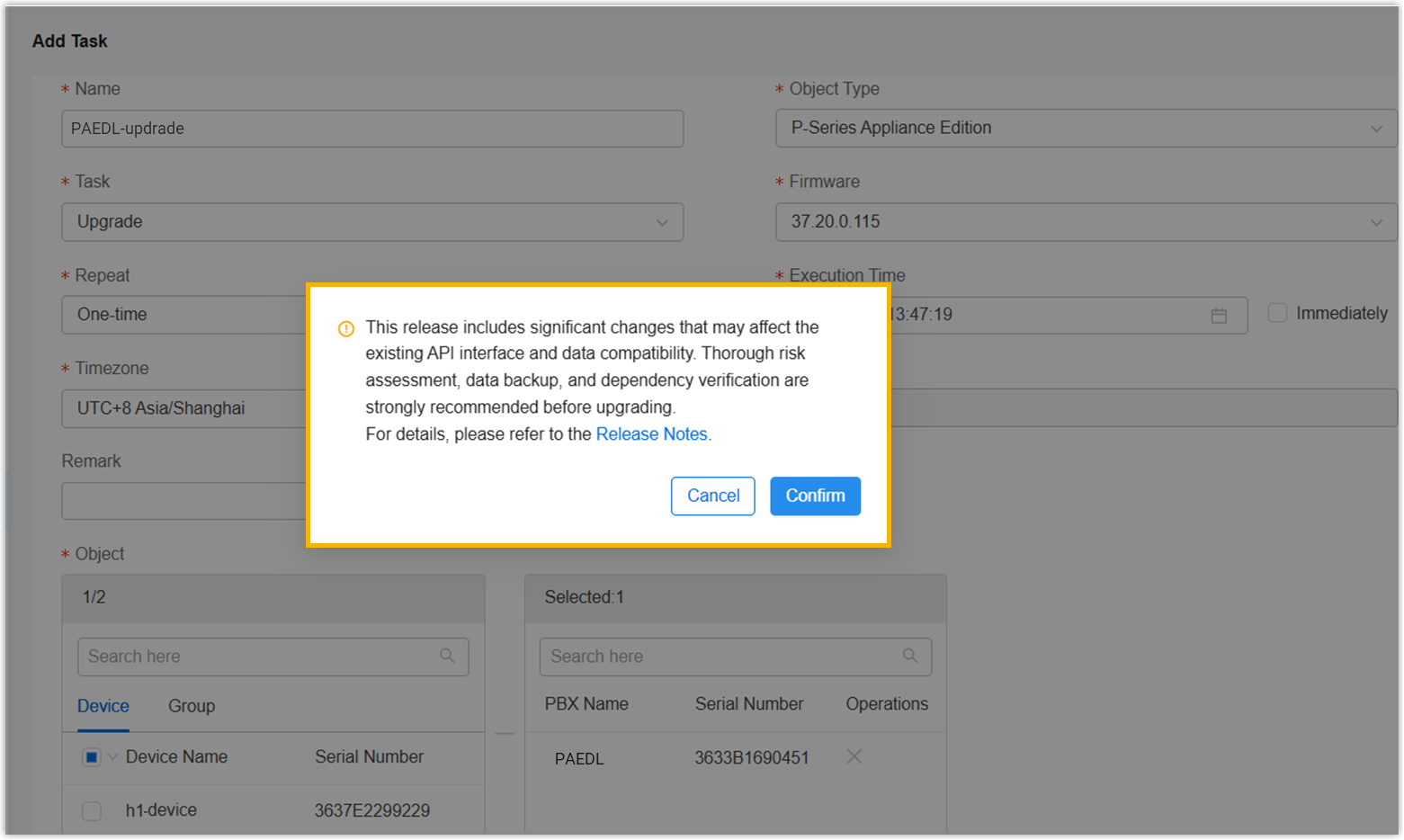The image size is (1404, 840).
Task: Click the warning icon in the dialog
Action: pyautogui.click(x=346, y=329)
